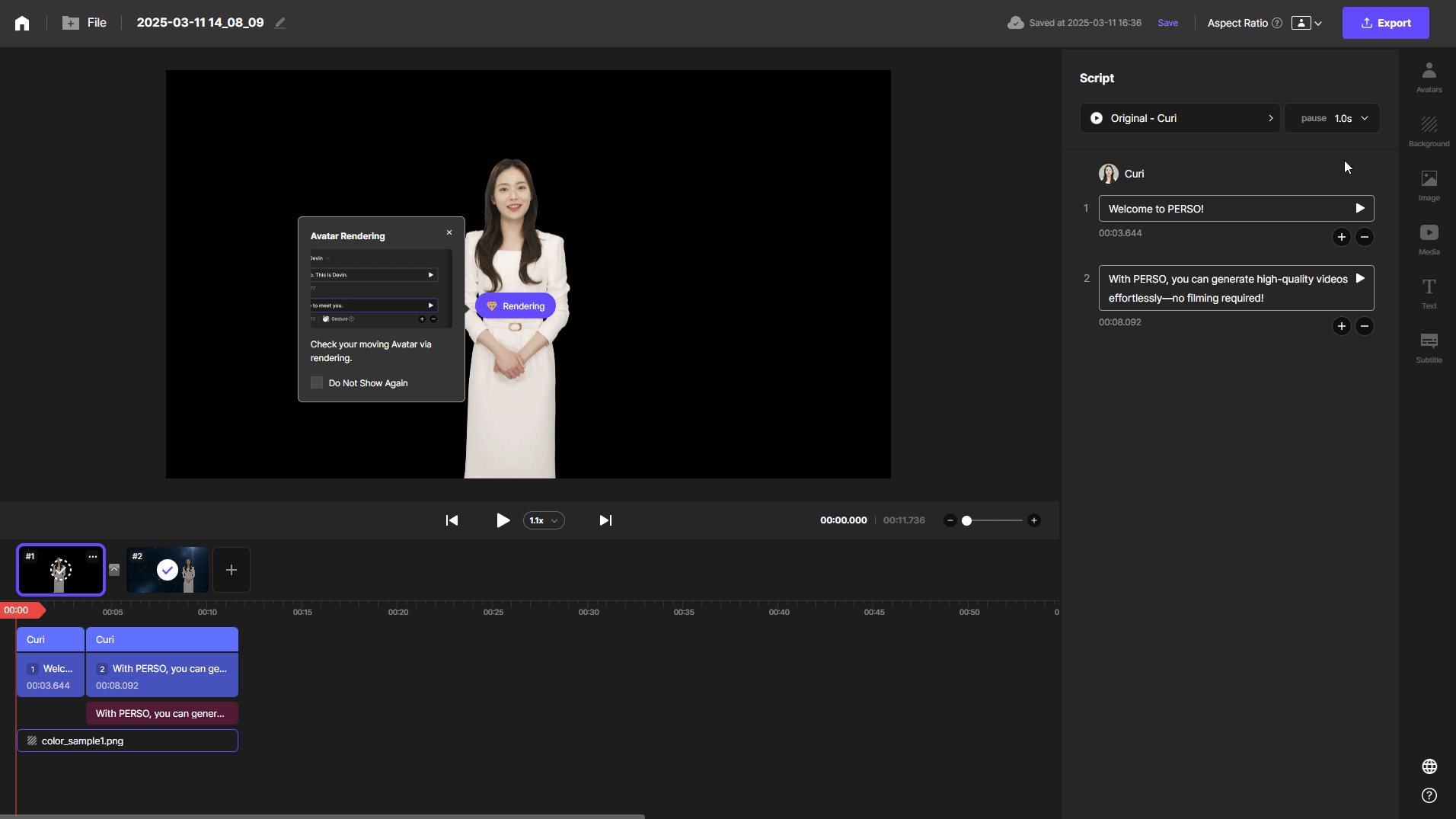Open the Subtitle panel
This screenshot has height=819, width=1456.
coord(1429,347)
